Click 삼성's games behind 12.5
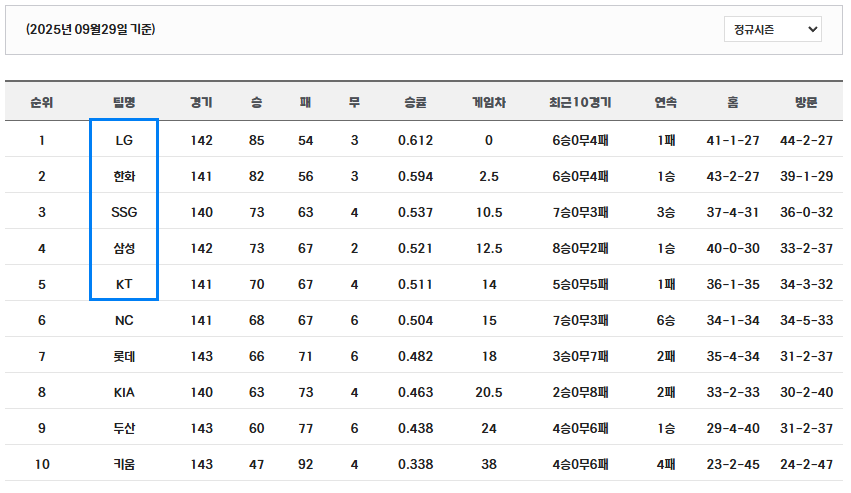Image resolution: width=851 pixels, height=493 pixels. click(489, 249)
